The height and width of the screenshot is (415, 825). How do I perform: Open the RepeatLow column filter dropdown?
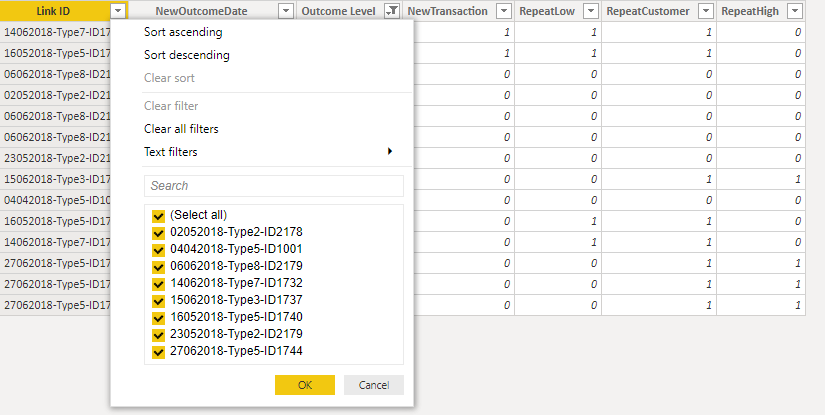tap(591, 11)
